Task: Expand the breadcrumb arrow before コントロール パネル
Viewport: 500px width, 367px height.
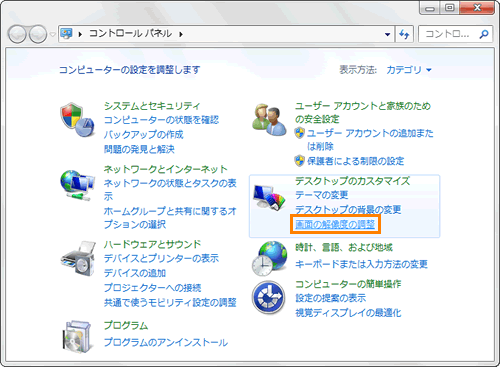Action: click(80, 34)
